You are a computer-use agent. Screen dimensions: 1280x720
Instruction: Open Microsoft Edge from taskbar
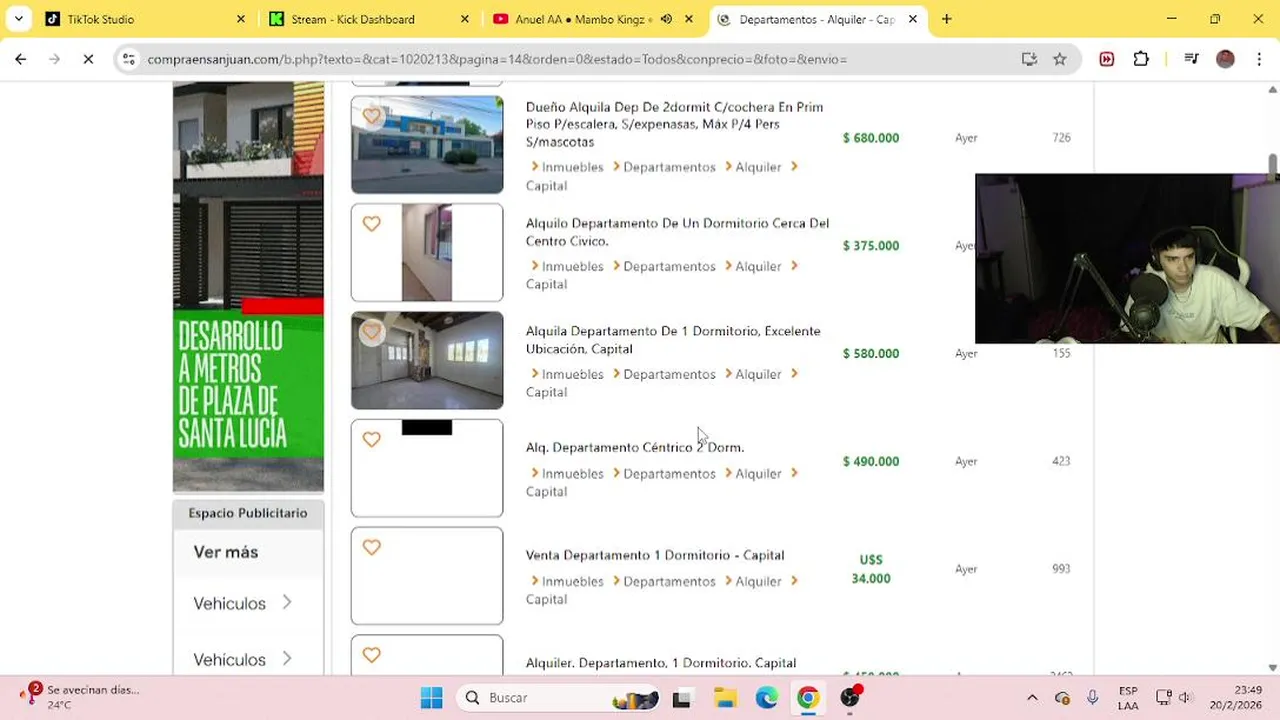[767, 698]
